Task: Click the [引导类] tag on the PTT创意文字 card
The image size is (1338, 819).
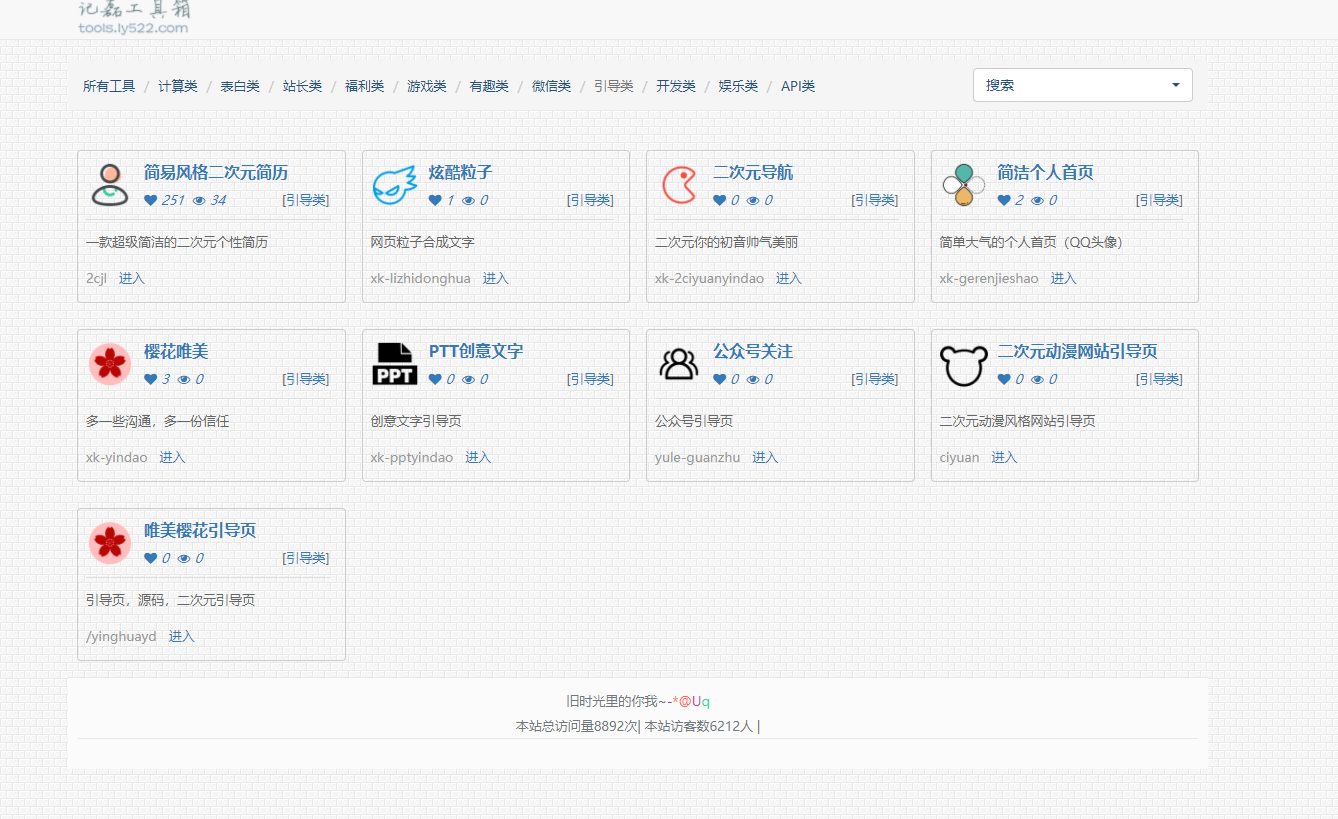Action: point(590,379)
